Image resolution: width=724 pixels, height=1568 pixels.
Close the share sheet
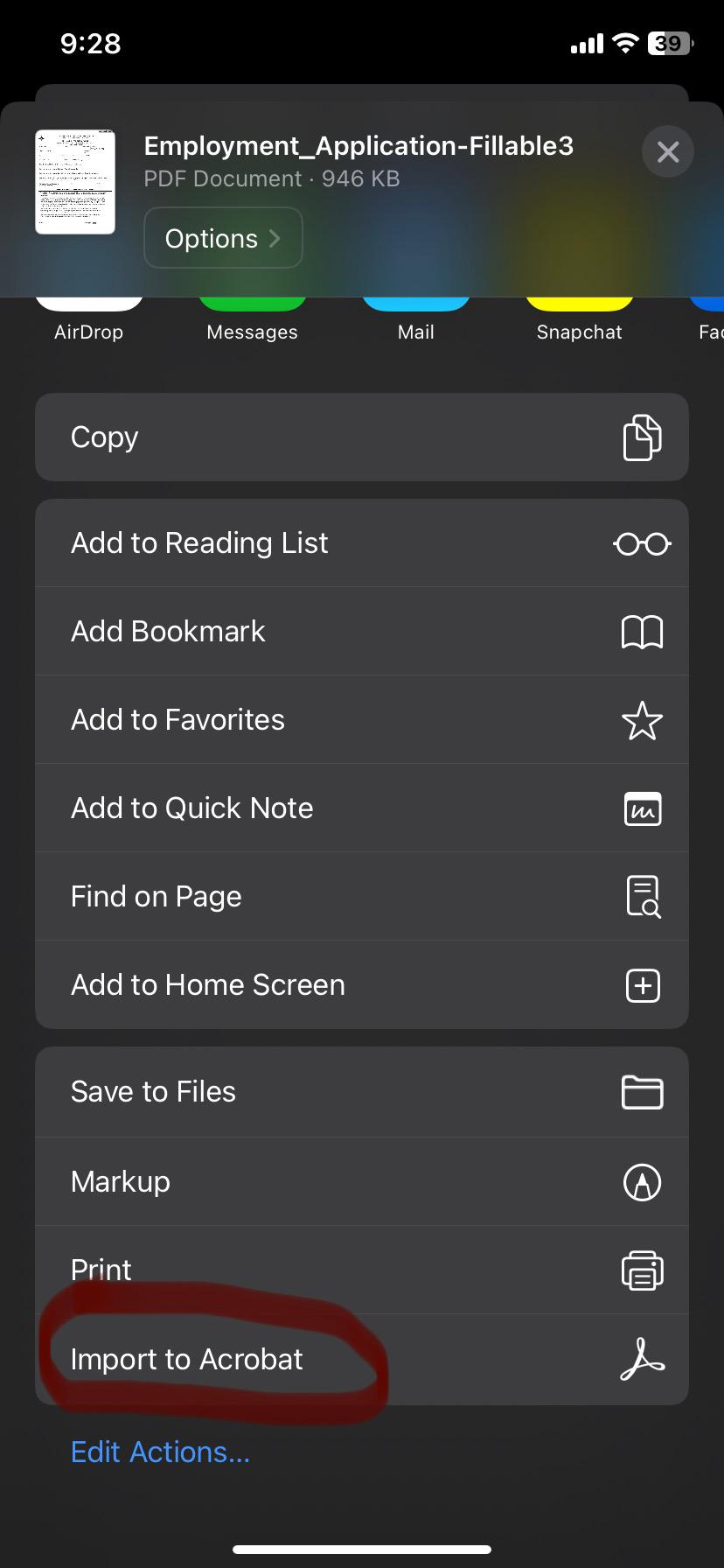point(668,152)
